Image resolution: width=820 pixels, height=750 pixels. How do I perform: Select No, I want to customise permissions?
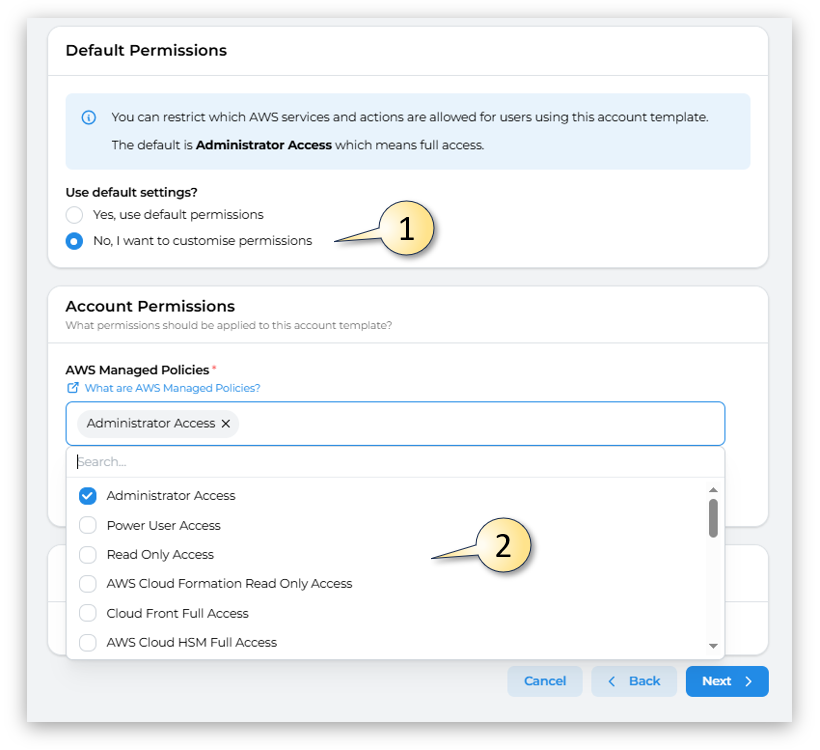pos(74,241)
